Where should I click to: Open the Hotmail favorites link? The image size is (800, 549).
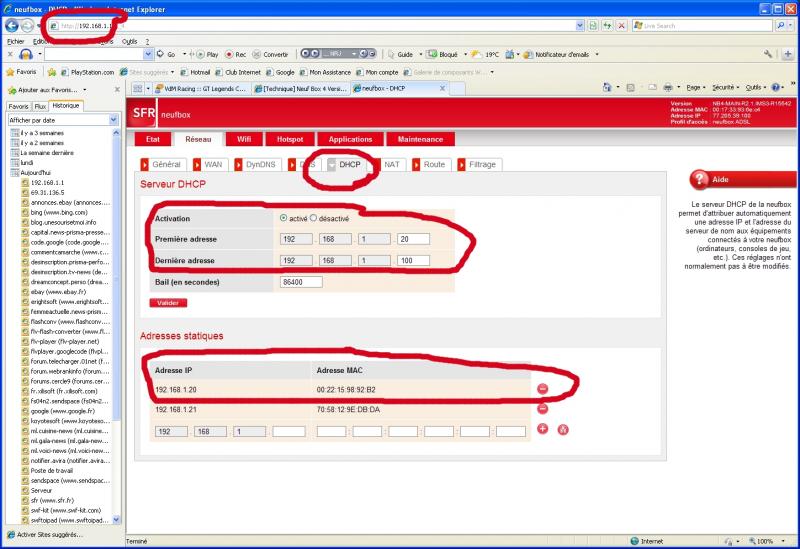tap(195, 72)
